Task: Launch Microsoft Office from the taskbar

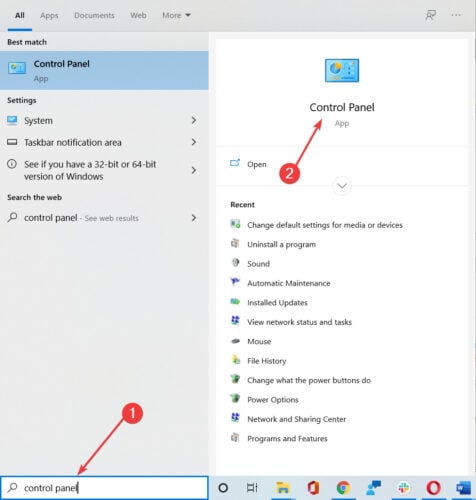Action: coord(313,488)
